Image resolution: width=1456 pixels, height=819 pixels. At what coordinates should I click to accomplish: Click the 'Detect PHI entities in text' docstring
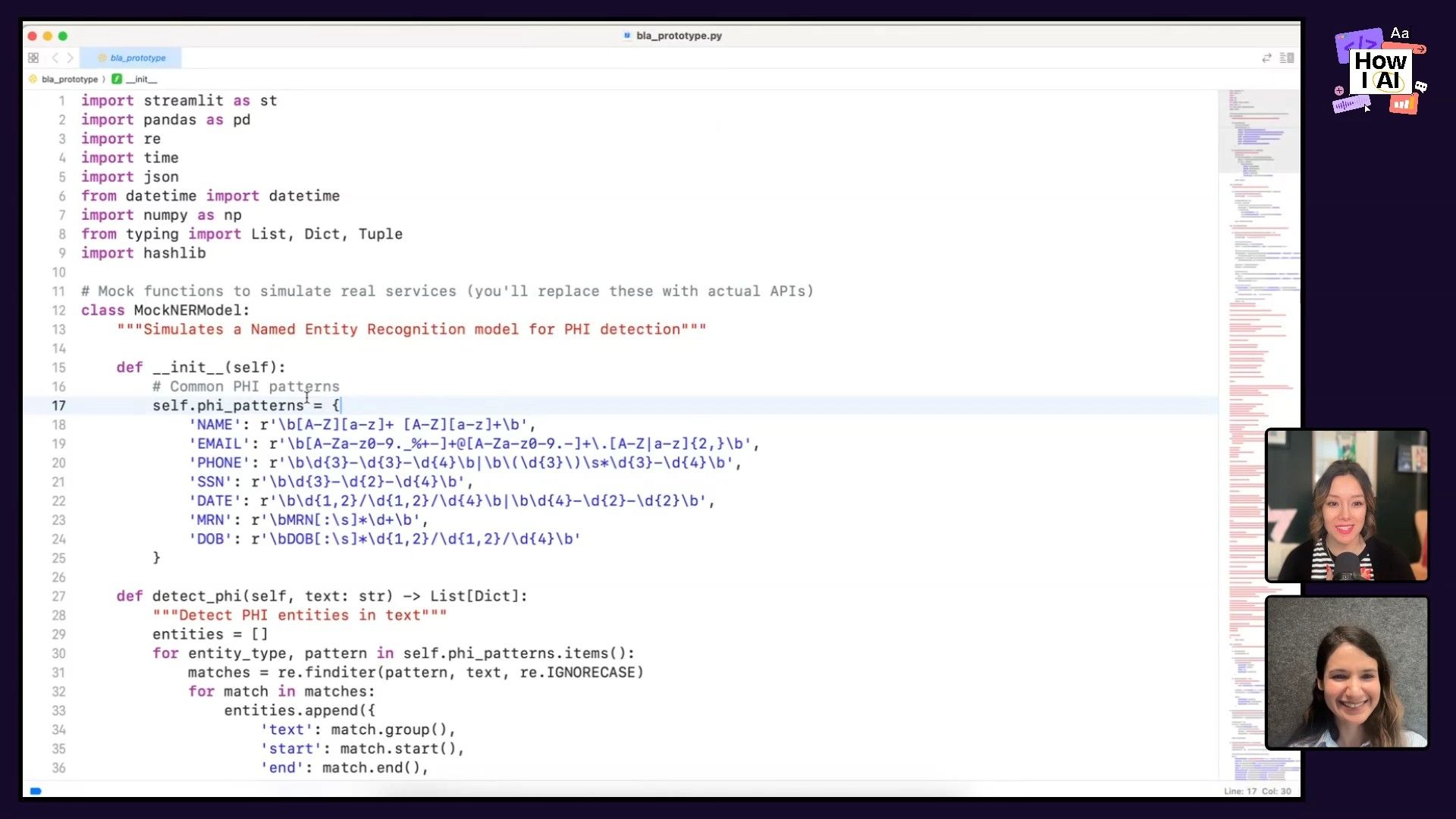(300, 615)
